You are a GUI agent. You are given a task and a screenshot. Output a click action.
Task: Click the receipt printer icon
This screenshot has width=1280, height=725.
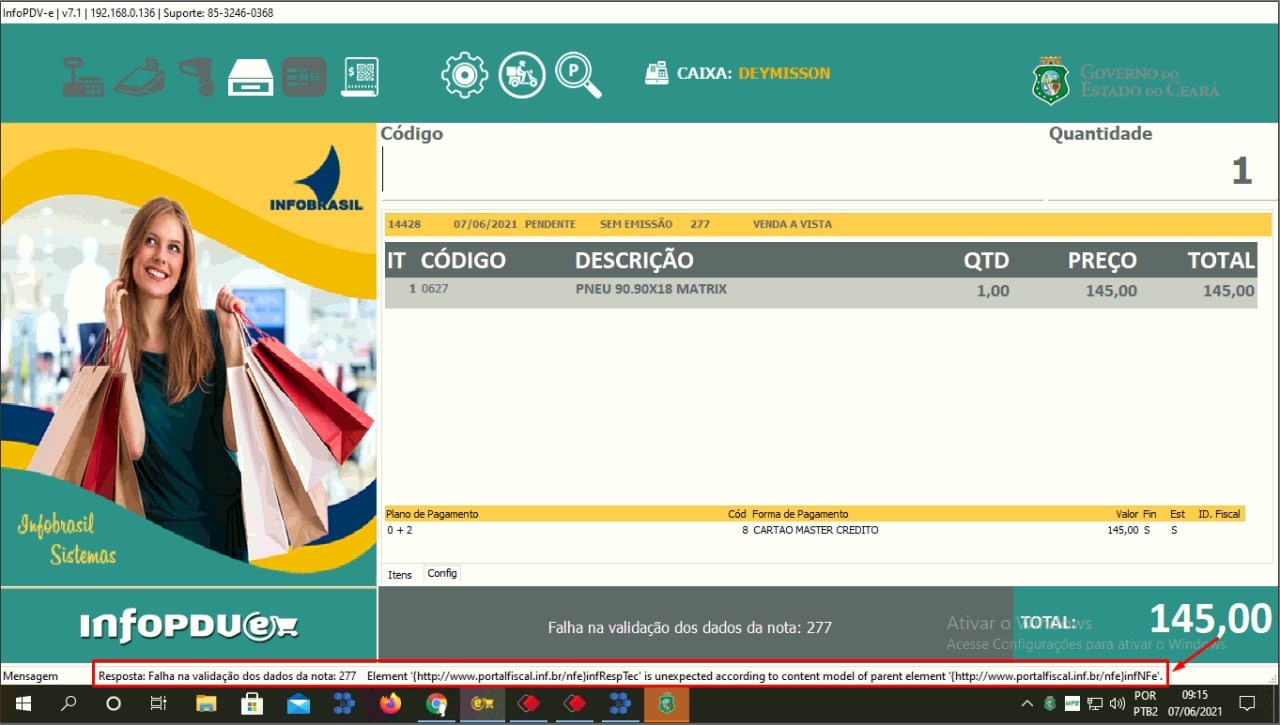[139, 76]
